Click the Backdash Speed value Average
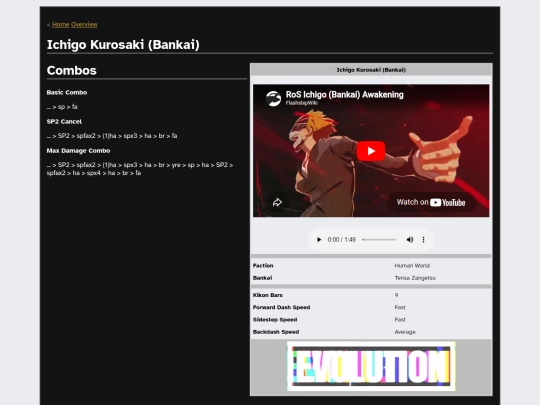The height and width of the screenshot is (405, 540). 405,332
